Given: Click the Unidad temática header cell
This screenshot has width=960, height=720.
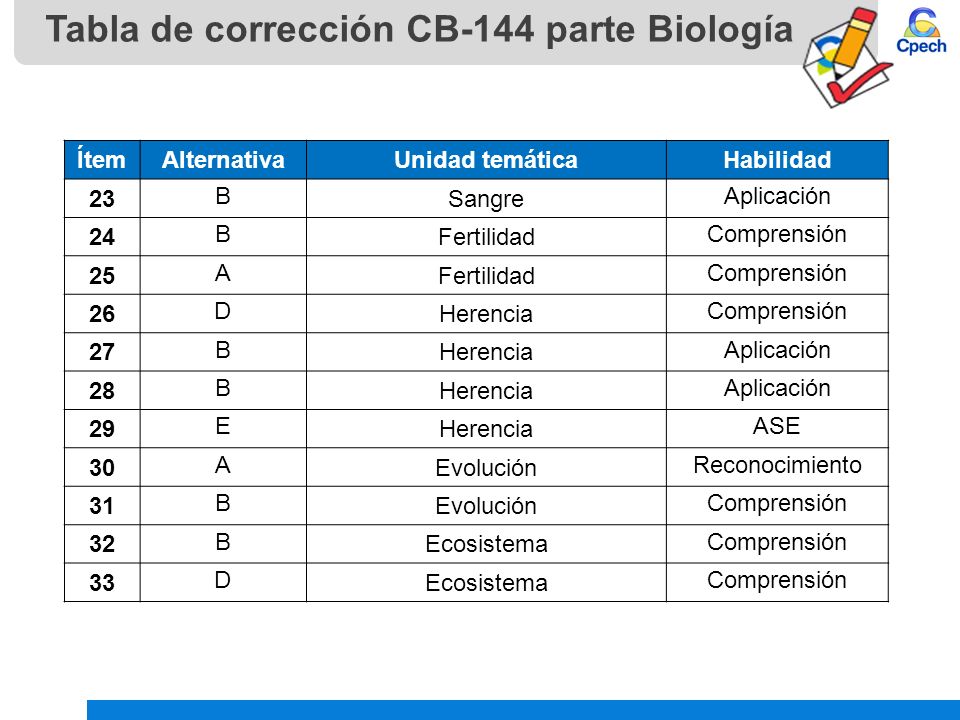Looking at the screenshot, I should (486, 160).
